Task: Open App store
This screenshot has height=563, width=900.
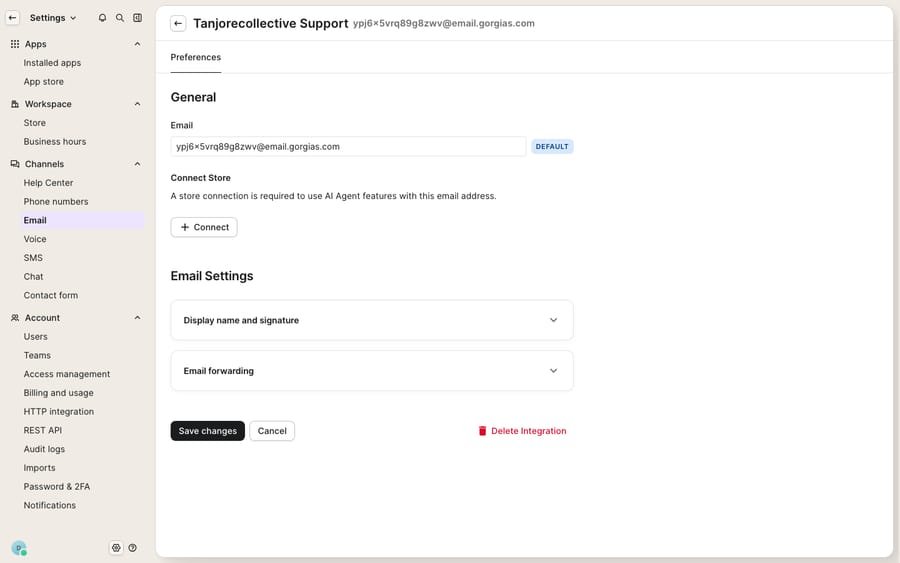Action: 44,82
